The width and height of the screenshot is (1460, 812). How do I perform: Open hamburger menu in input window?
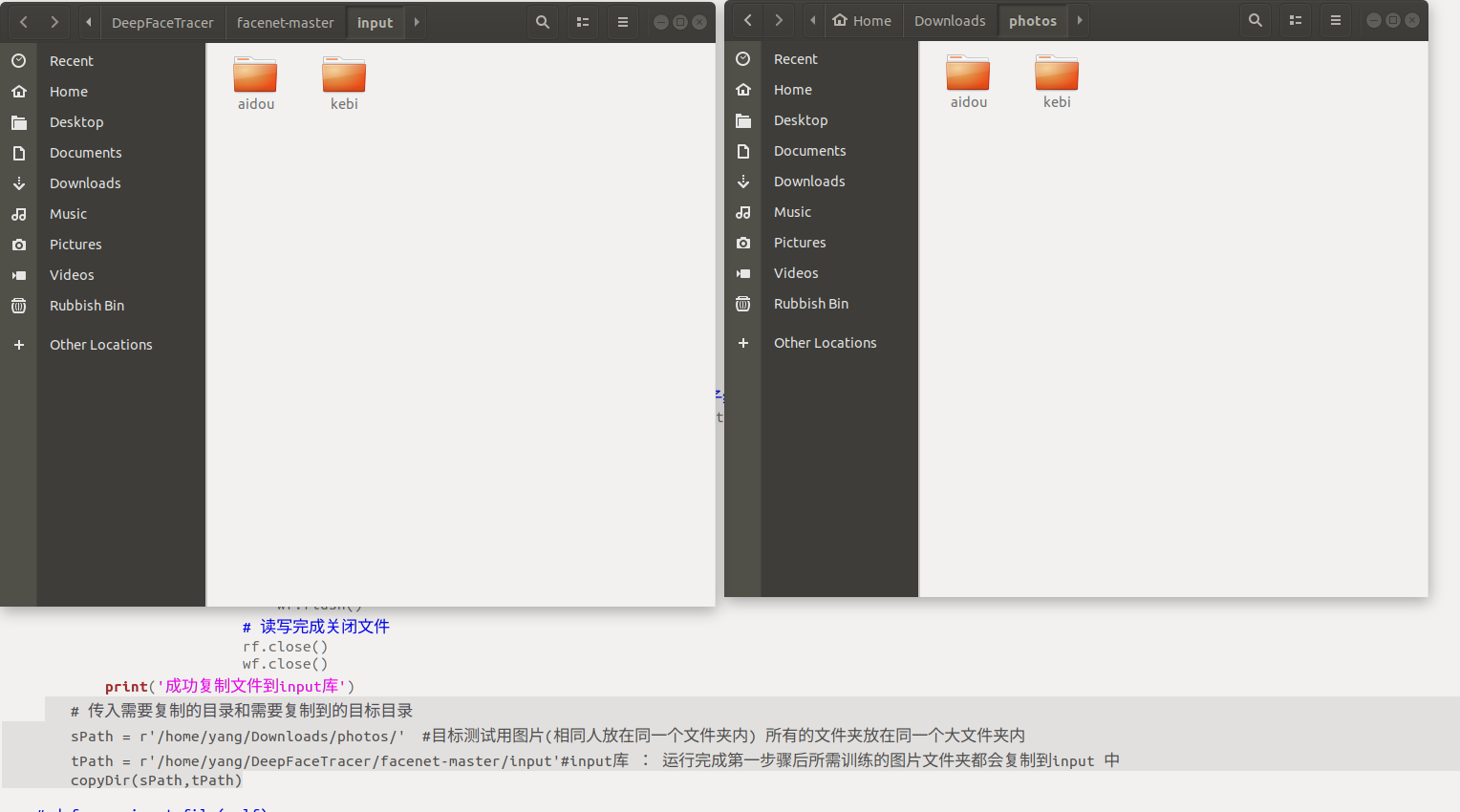(x=623, y=22)
